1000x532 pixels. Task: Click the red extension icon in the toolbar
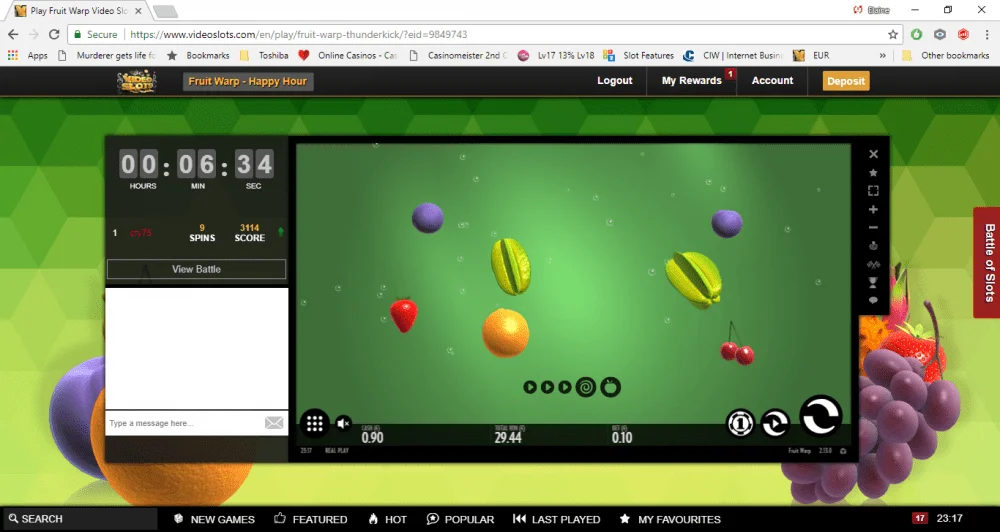tap(964, 34)
